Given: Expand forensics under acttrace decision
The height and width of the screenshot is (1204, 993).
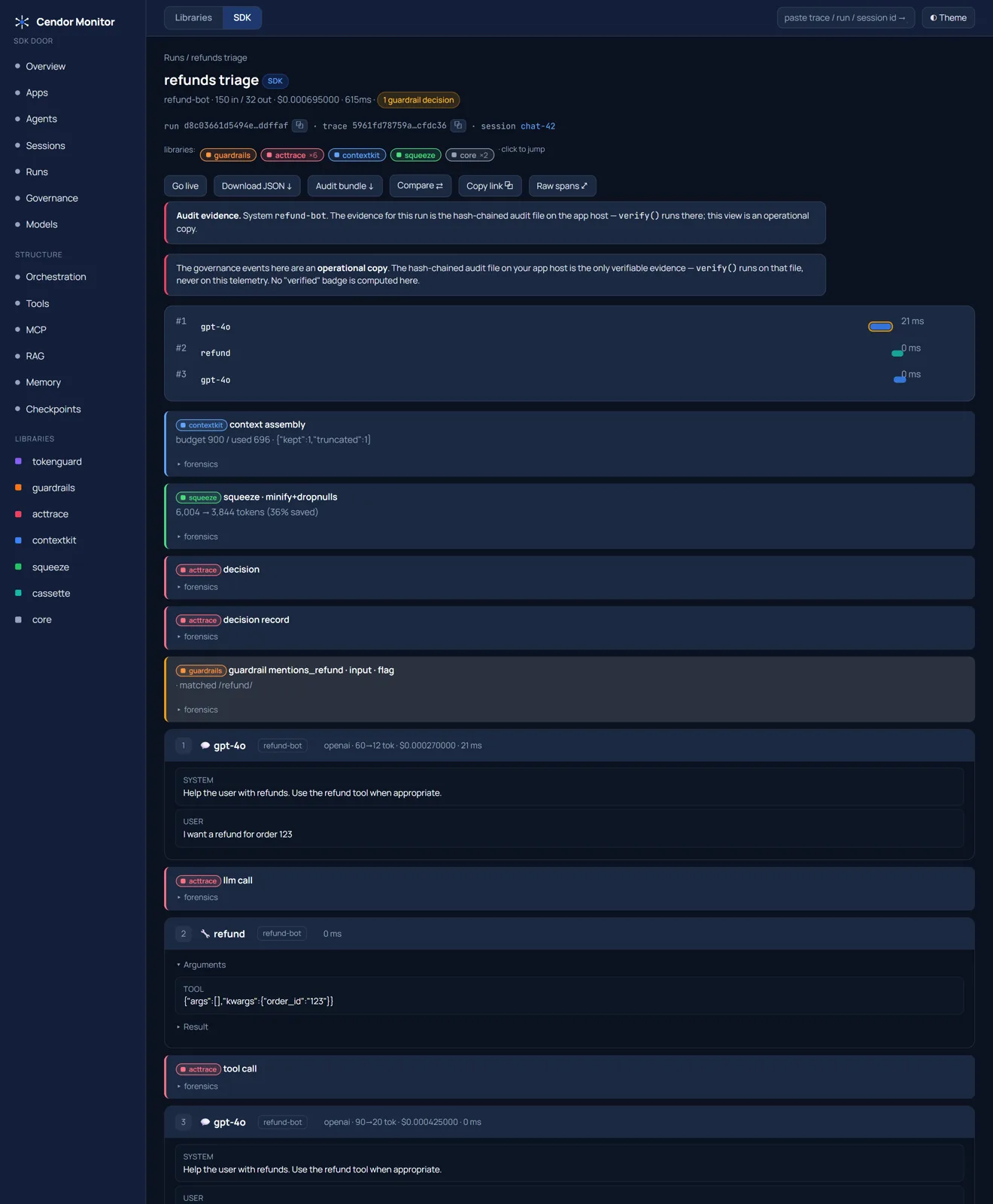Looking at the screenshot, I should click(197, 587).
